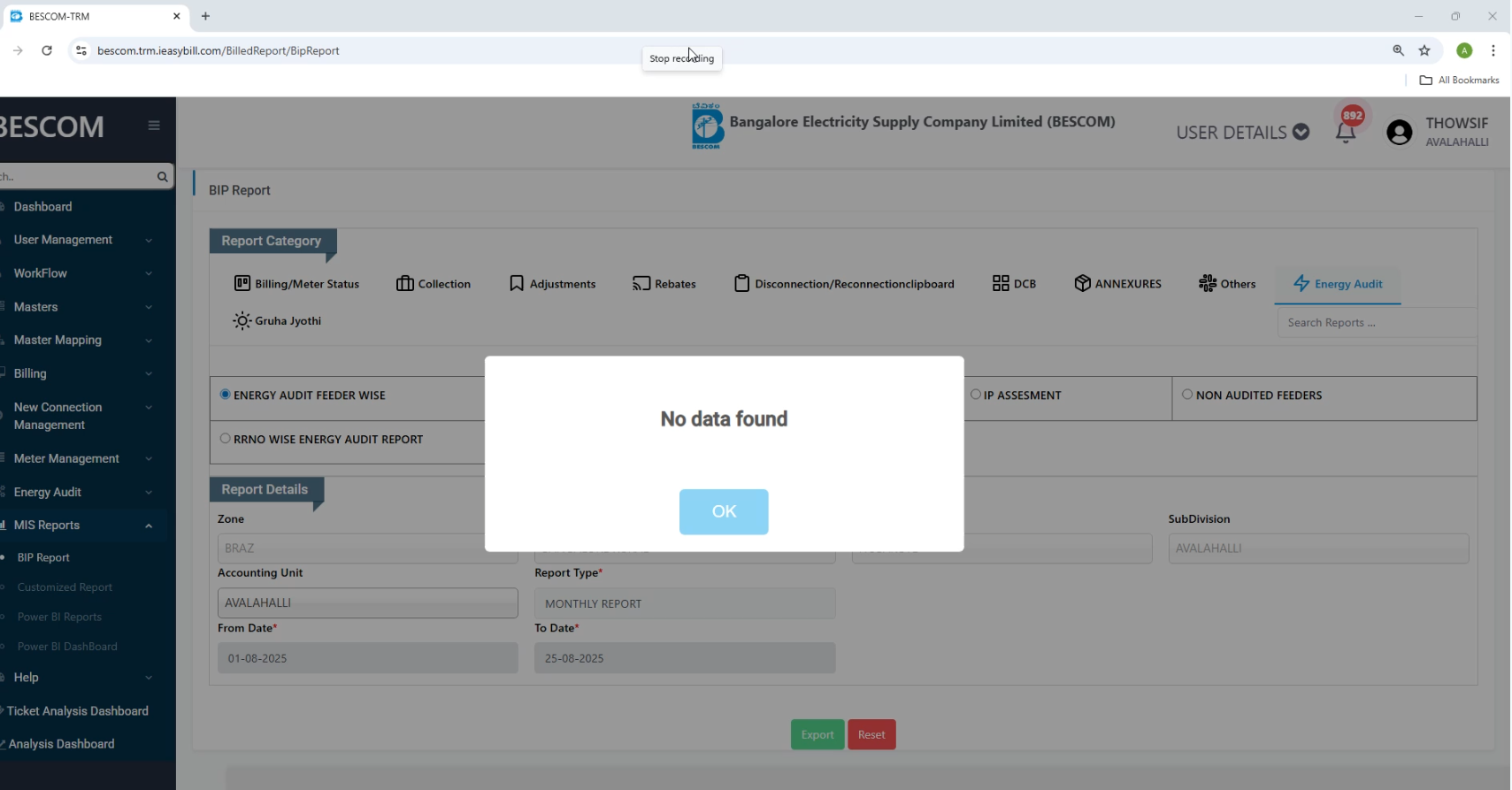Open the sidebar hamburger menu icon
The image size is (1512, 790).
tap(154, 126)
